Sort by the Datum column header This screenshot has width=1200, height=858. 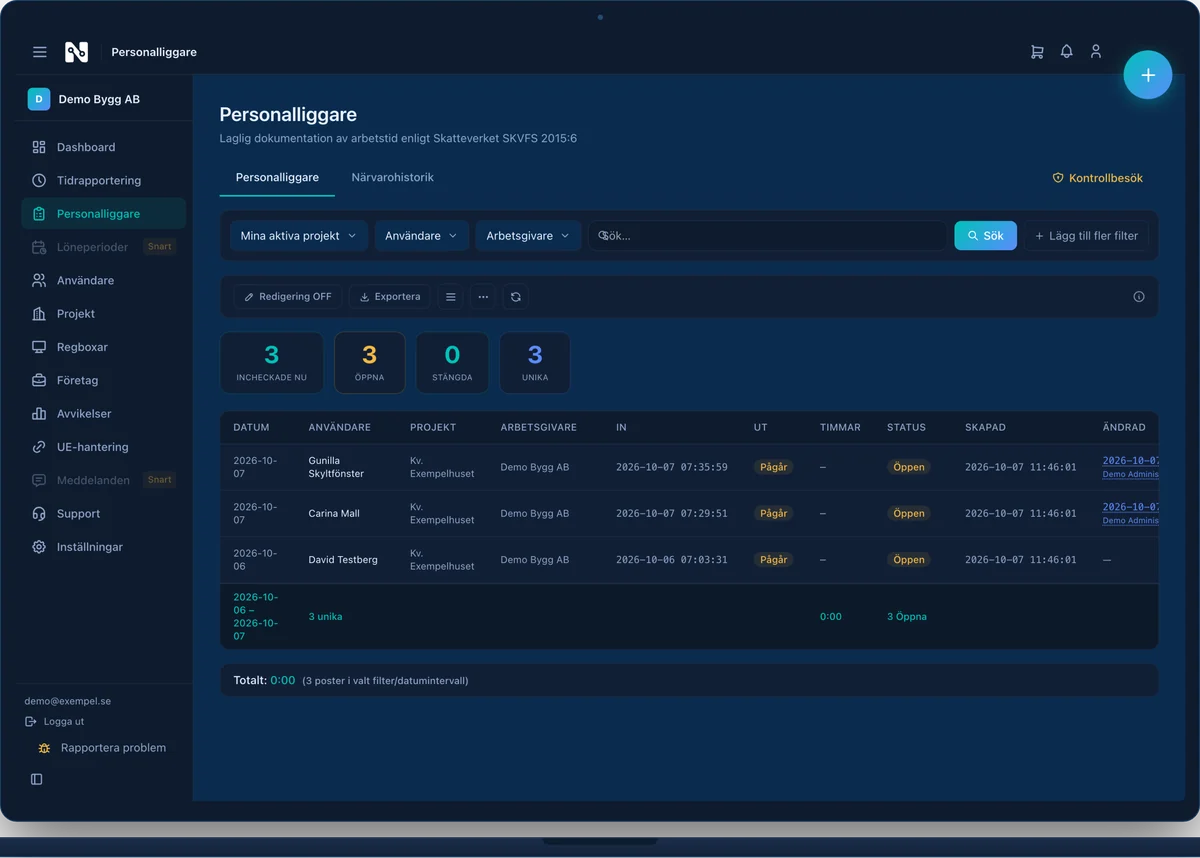(251, 428)
